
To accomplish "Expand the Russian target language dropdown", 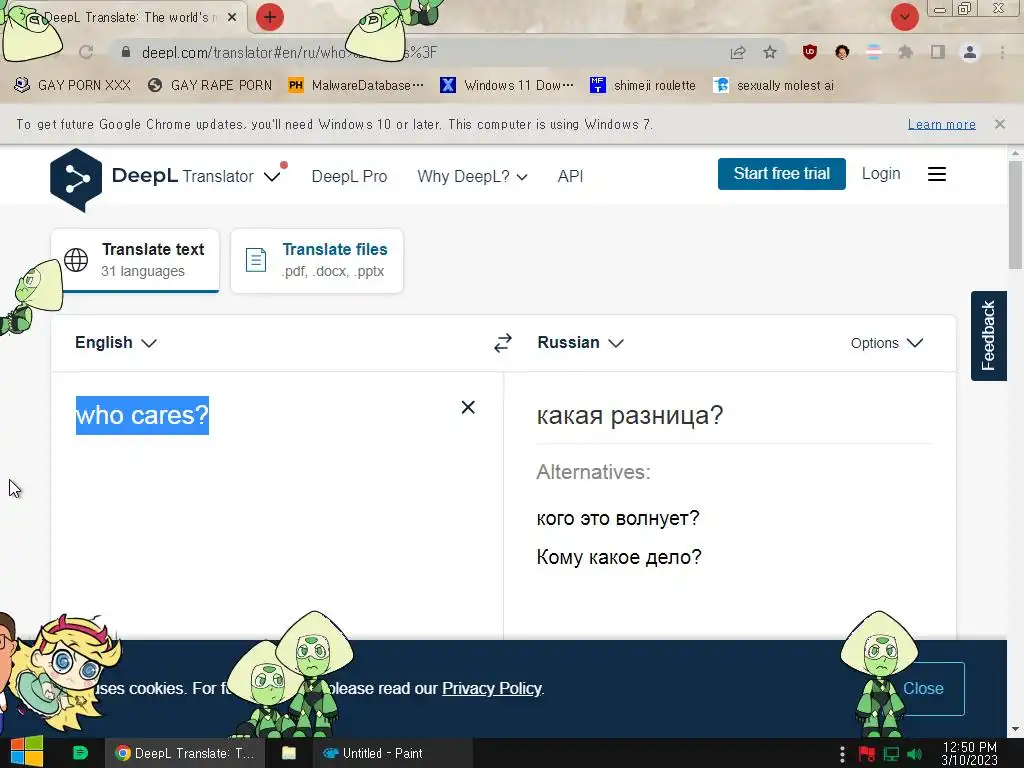I will [x=580, y=343].
